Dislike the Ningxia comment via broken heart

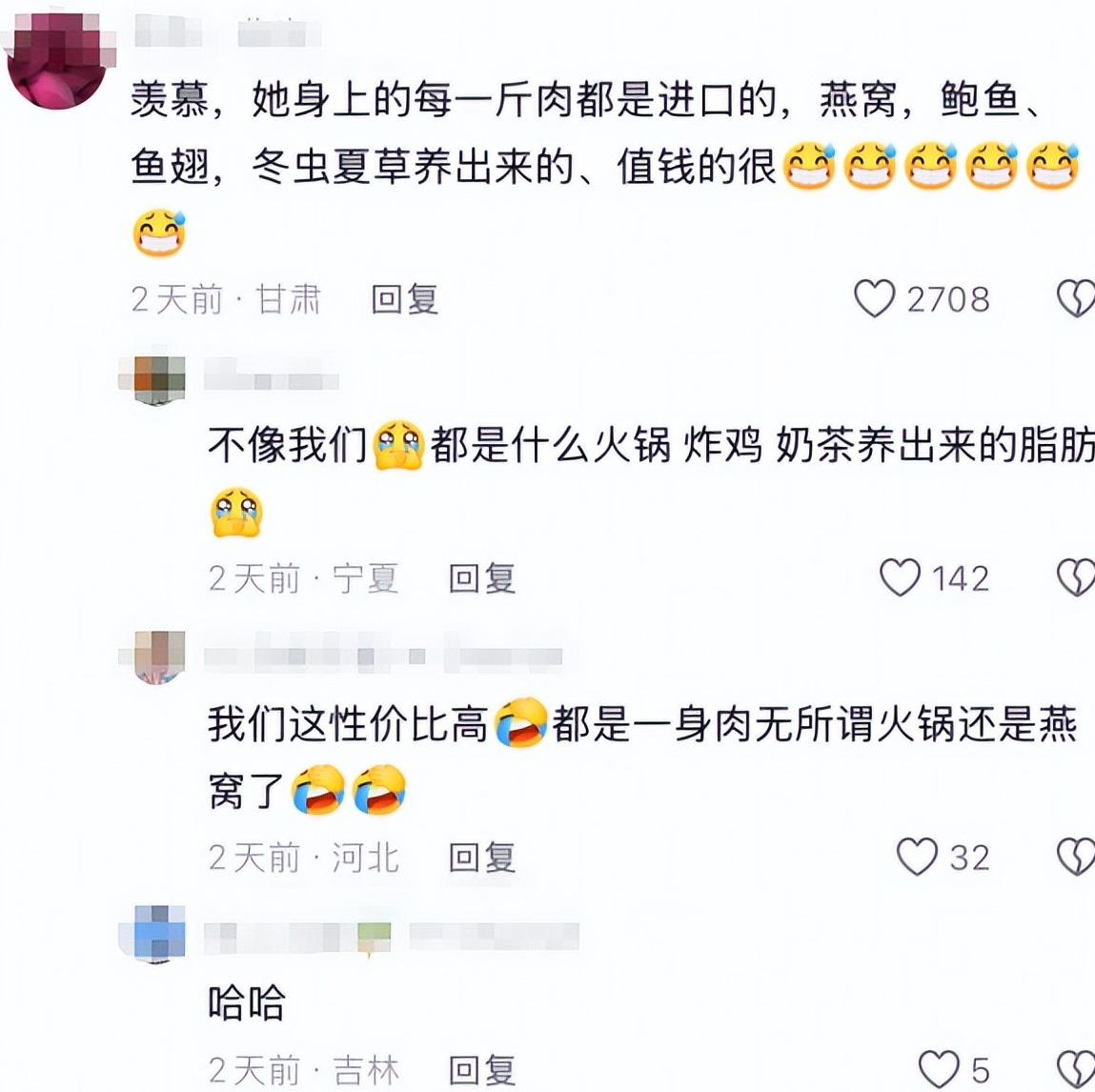[1075, 577]
